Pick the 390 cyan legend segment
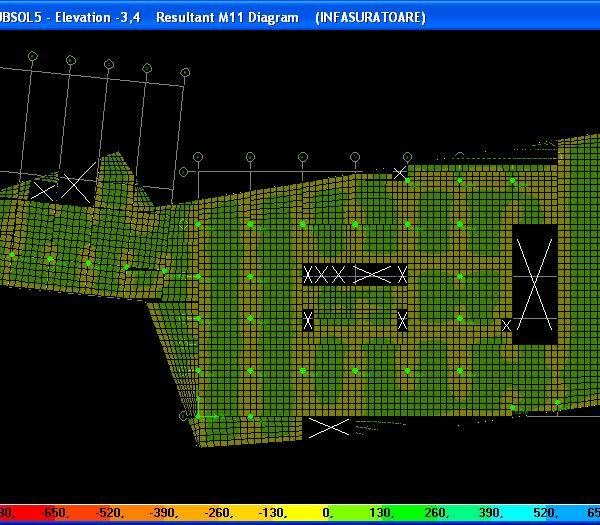This screenshot has height=525, width=600. [x=489, y=512]
